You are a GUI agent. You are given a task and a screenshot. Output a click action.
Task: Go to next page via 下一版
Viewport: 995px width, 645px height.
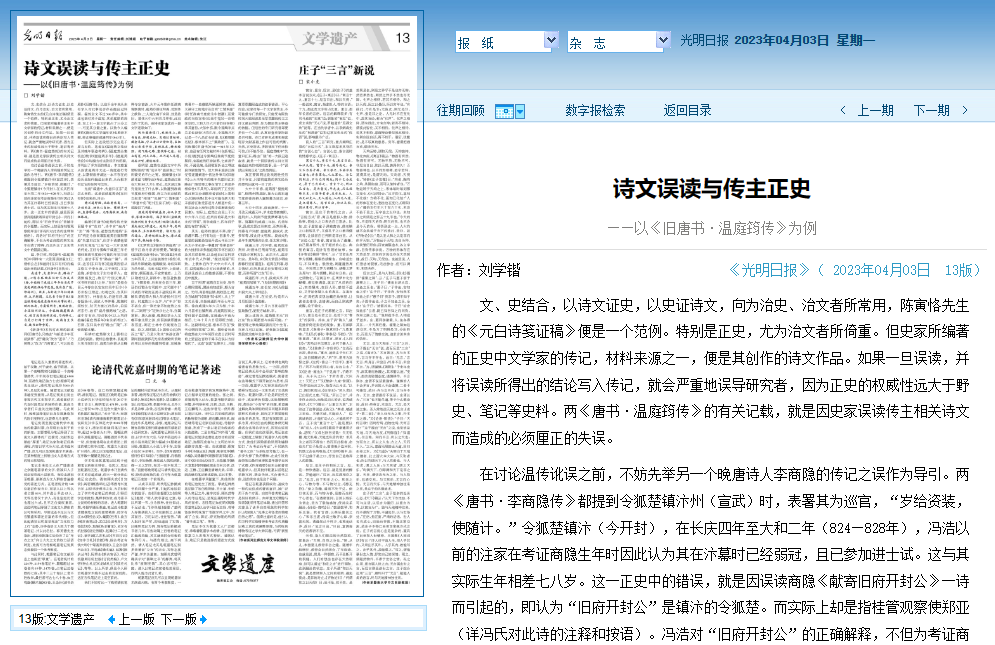point(178,619)
